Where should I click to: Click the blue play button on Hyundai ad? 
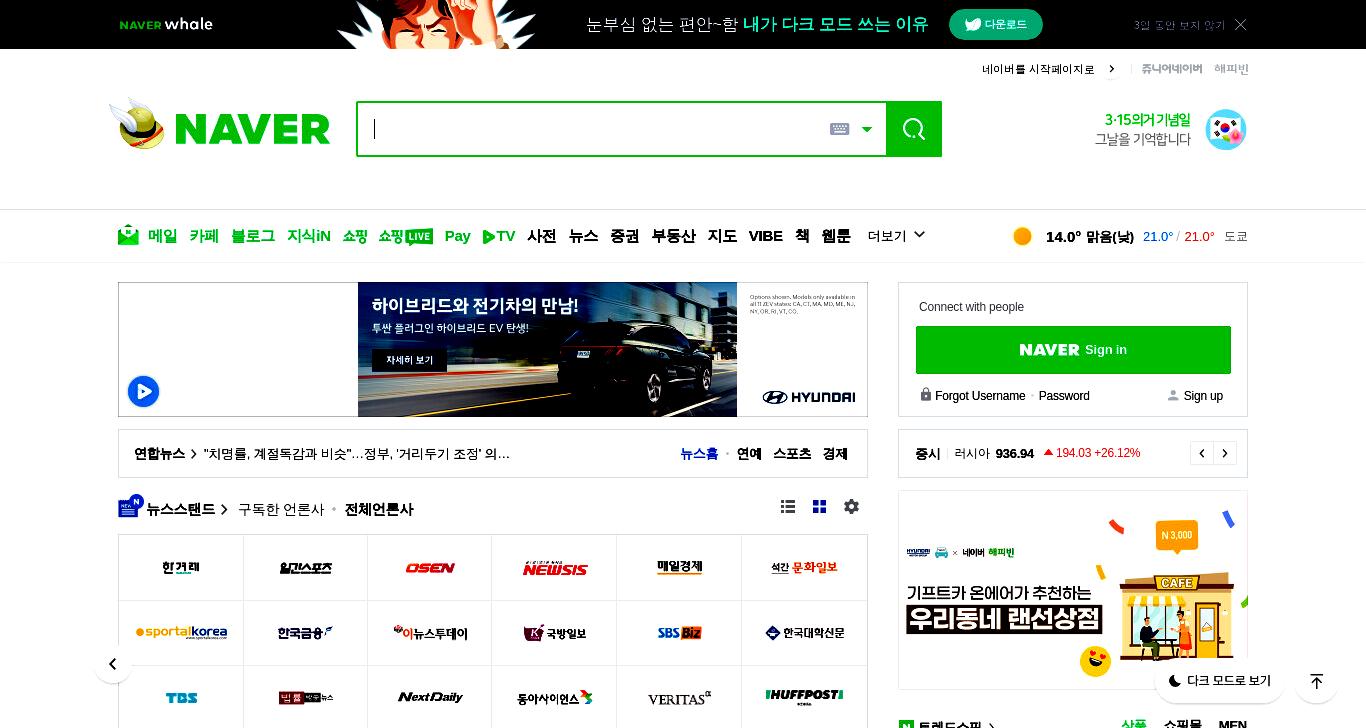(143, 391)
